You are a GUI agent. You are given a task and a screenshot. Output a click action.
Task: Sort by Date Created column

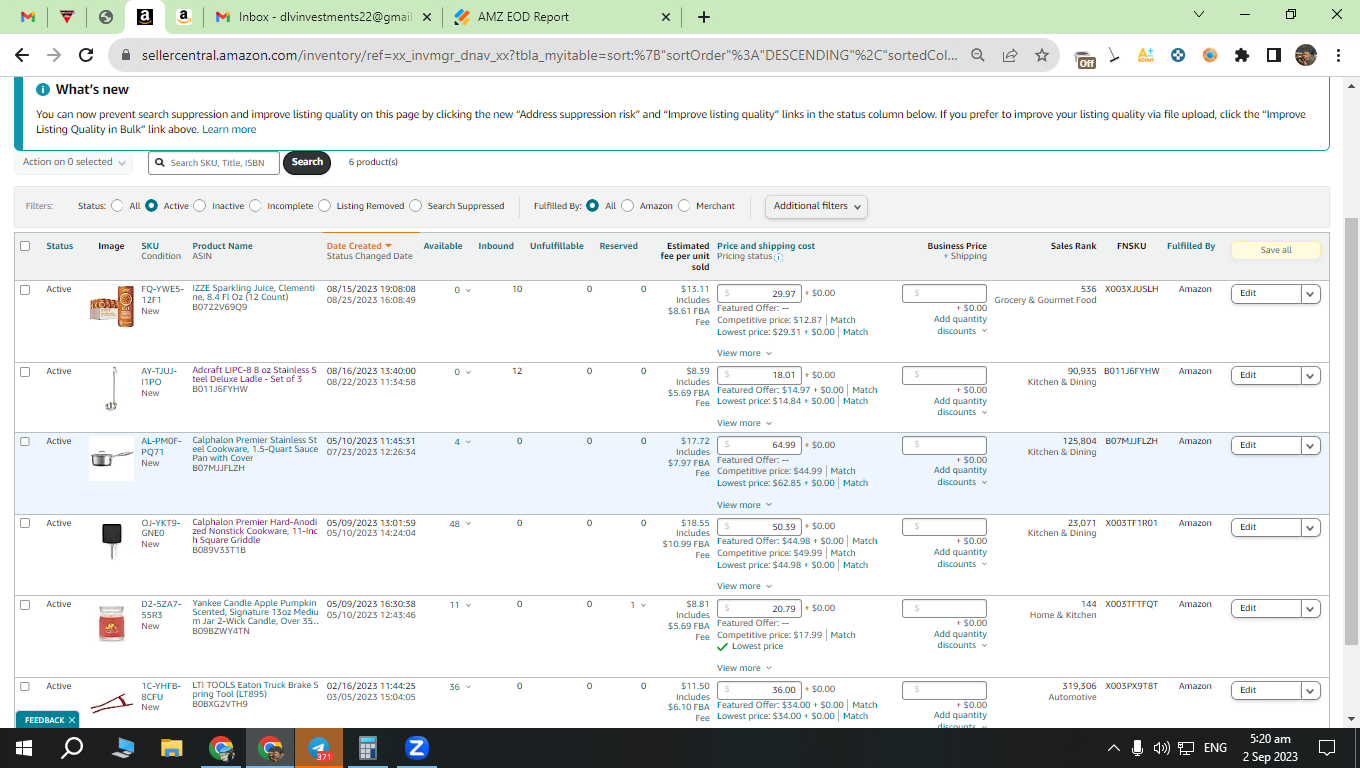coord(359,246)
